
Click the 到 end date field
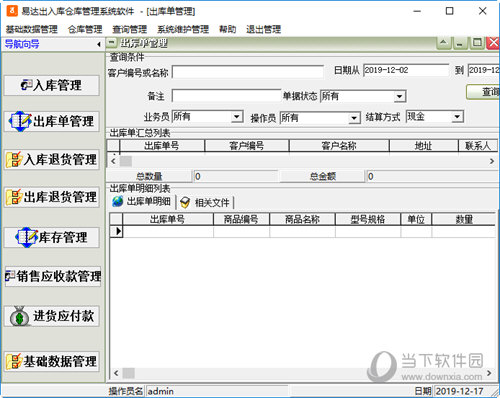(484, 70)
